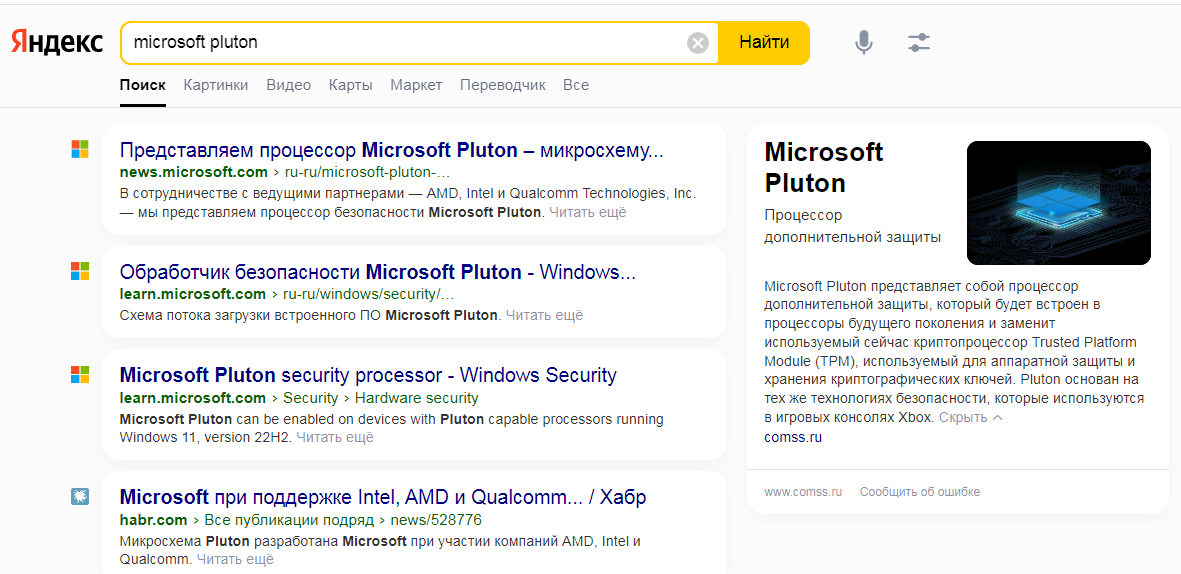Focus the search input field

tap(400, 42)
